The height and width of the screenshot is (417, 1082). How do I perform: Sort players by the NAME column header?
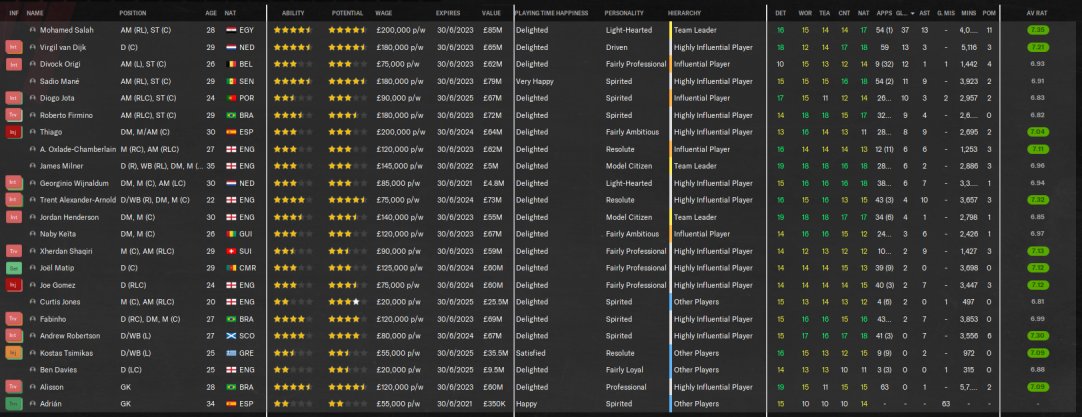tap(35, 13)
